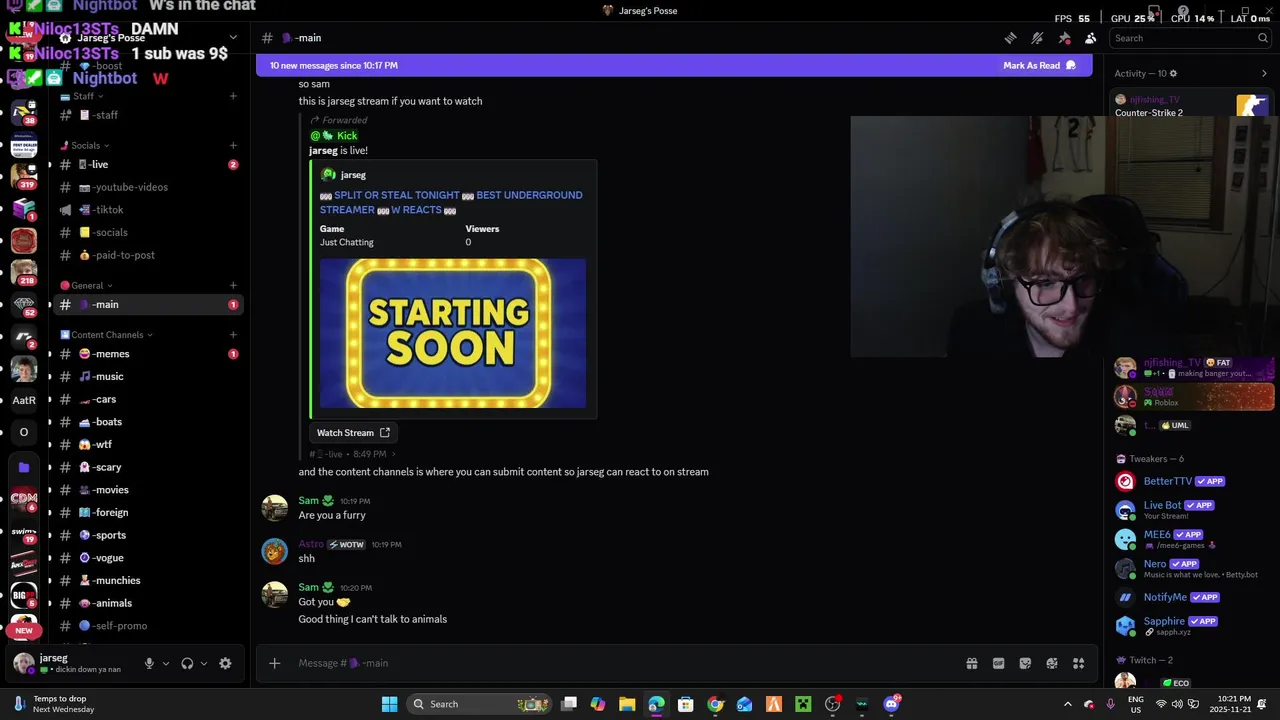This screenshot has width=1280, height=720.
Task: Click the Starting Soon stream thumbnail
Action: [x=453, y=333]
